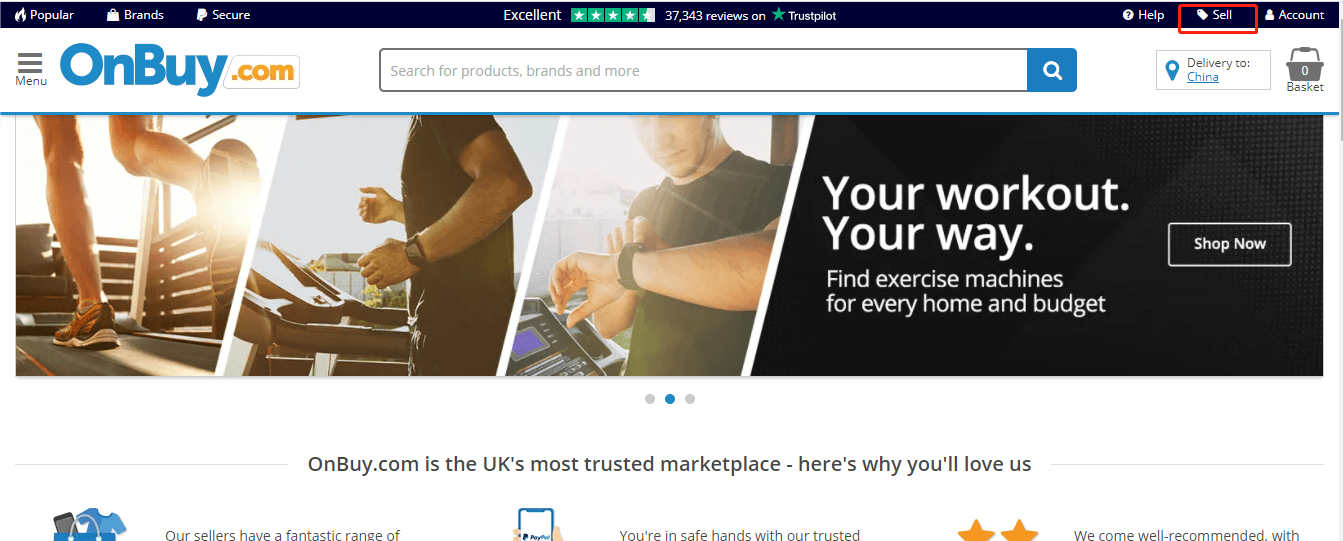Click the Help link
This screenshot has height=541, width=1343.
[x=1143, y=15]
